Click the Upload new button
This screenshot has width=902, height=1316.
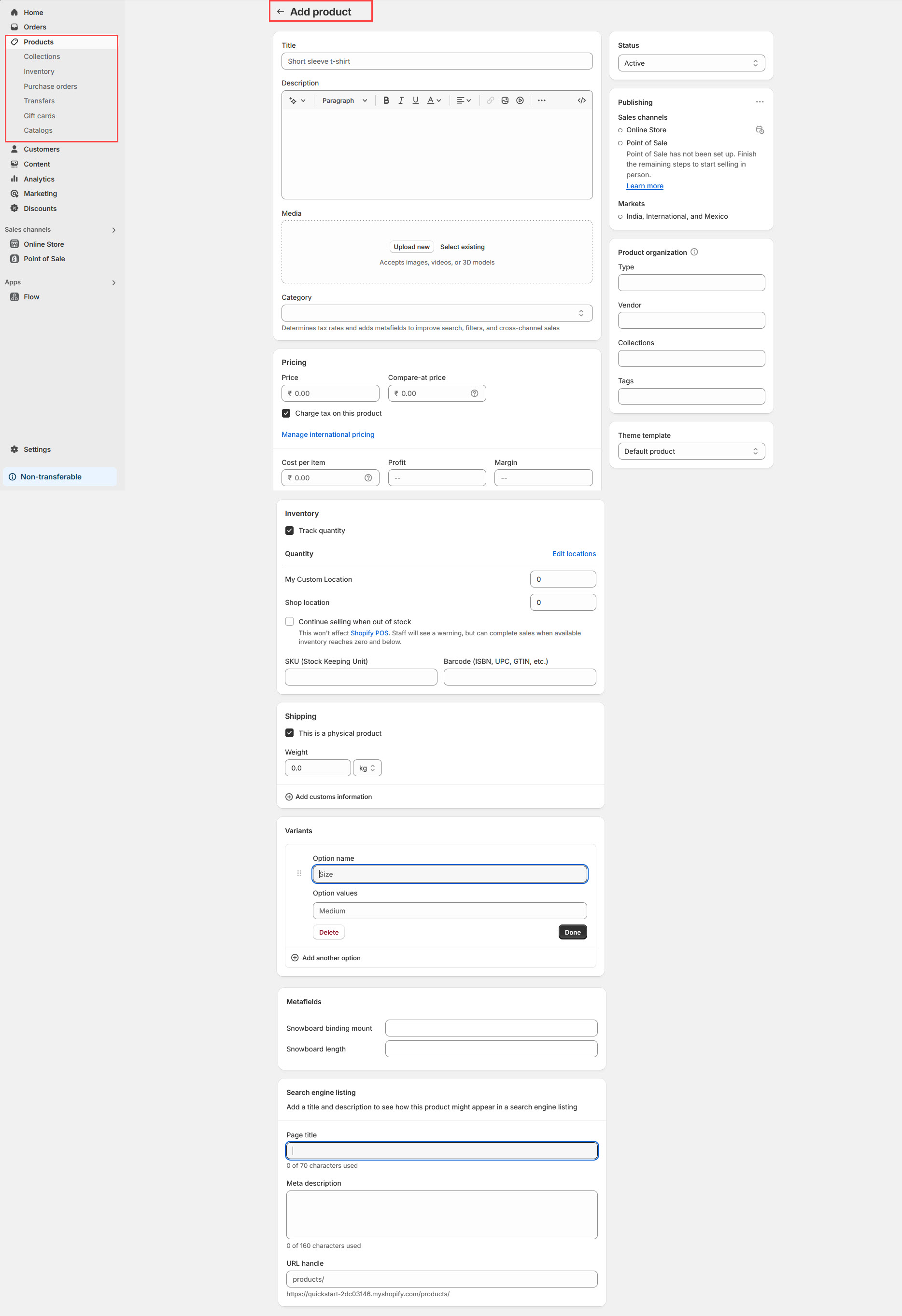(x=412, y=247)
